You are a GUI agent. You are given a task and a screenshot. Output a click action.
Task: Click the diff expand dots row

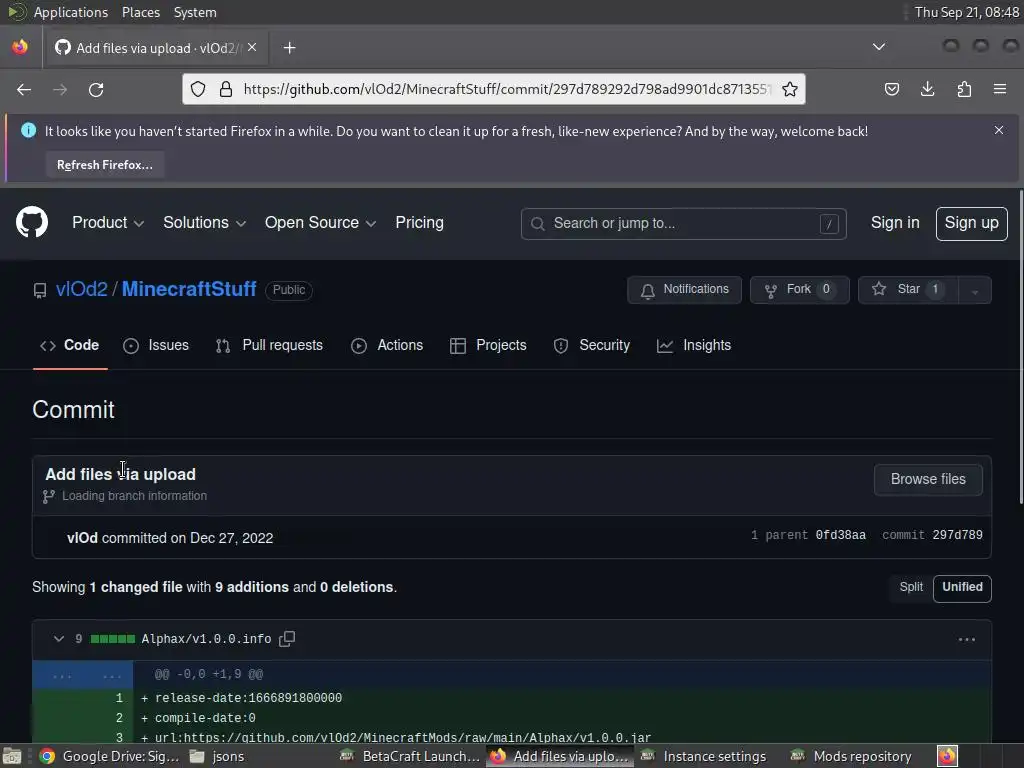[82, 675]
